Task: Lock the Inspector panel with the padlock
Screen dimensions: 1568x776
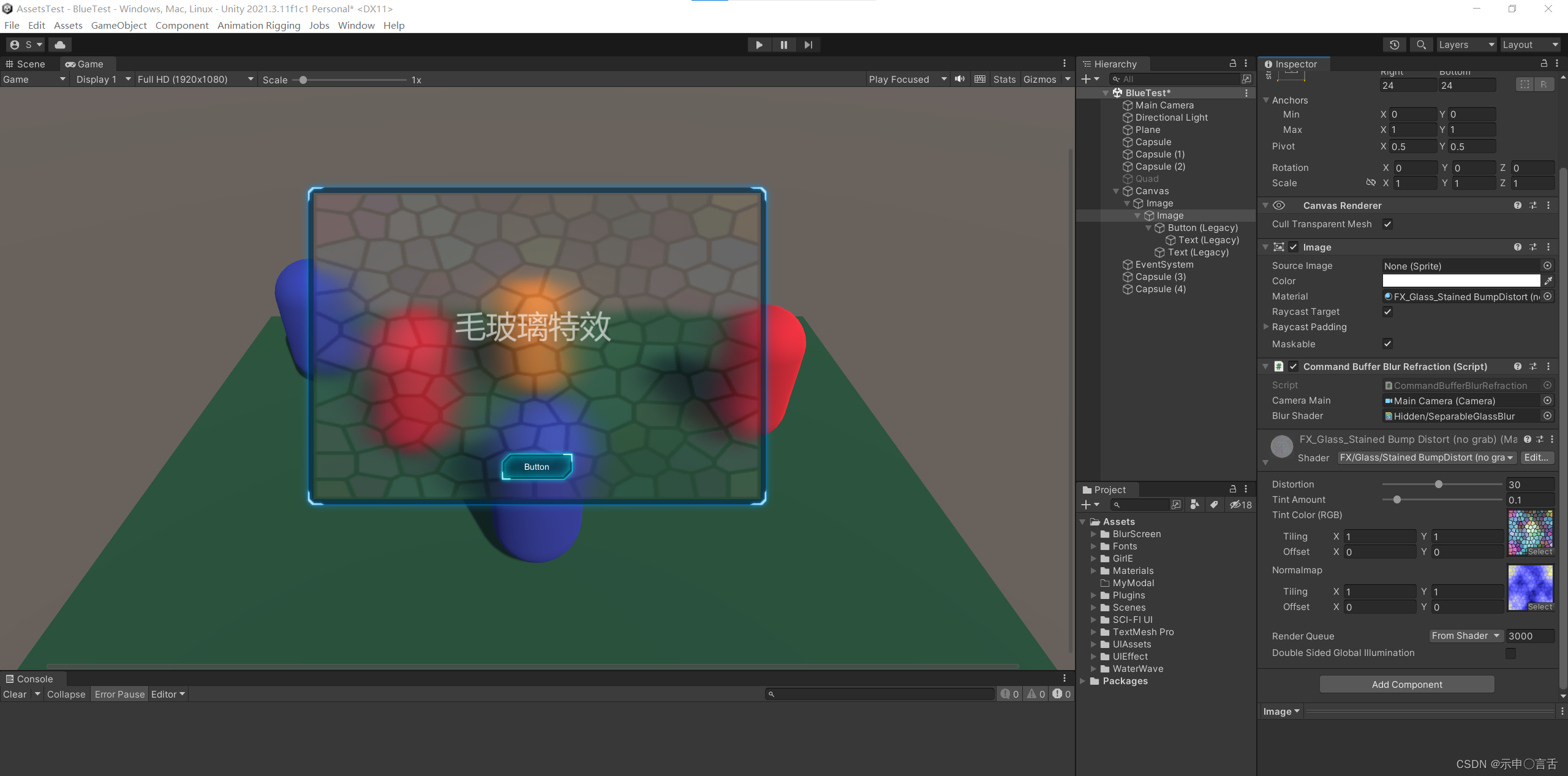Action: pos(1543,64)
